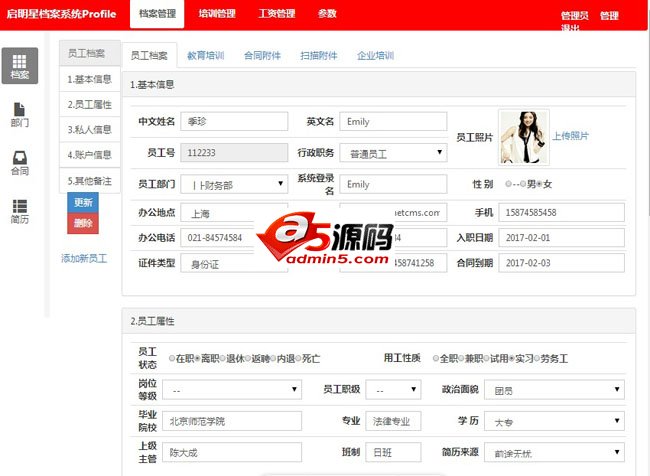Open the 简历 list icon
650x476 pixels.
19,211
